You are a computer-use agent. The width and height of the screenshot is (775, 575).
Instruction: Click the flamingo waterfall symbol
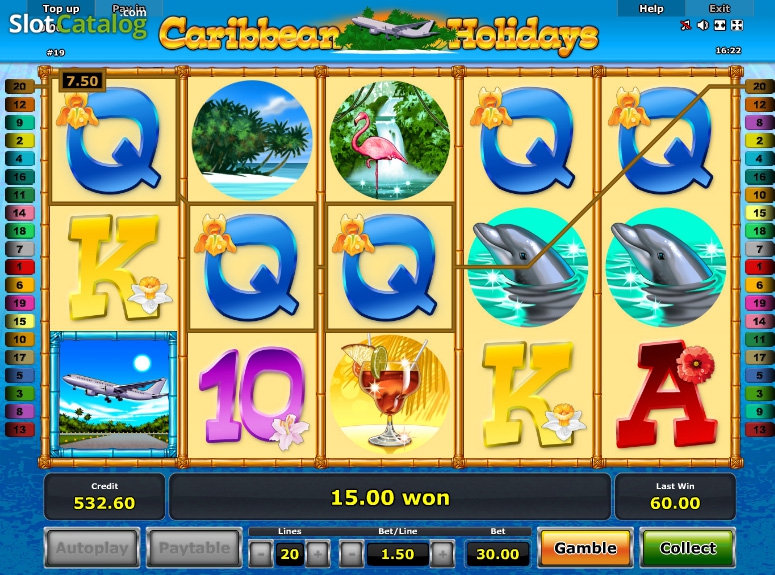click(389, 140)
